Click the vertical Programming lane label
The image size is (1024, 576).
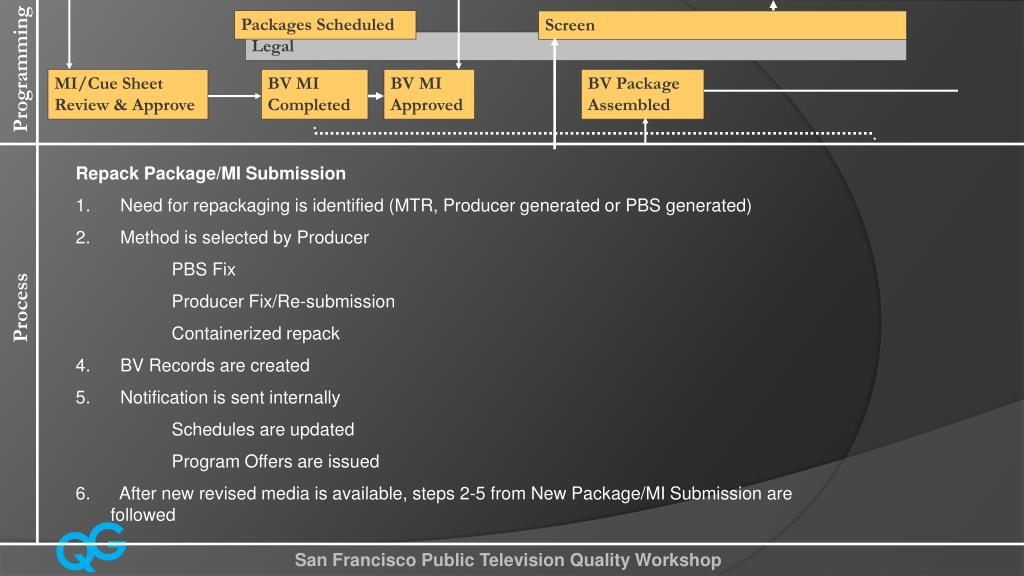[20, 69]
